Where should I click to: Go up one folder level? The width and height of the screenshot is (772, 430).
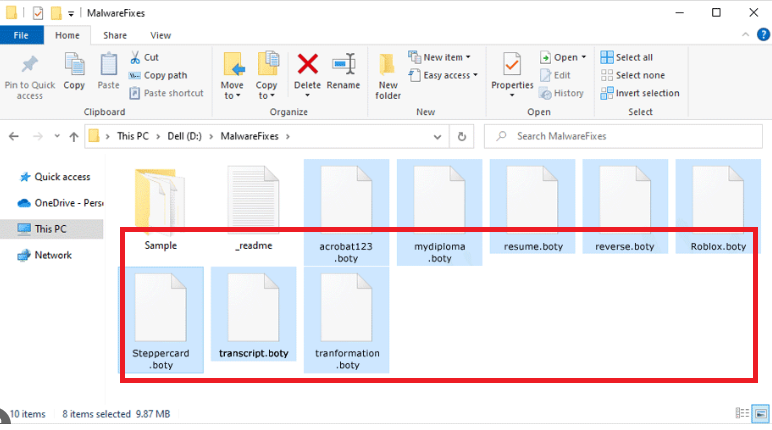click(x=74, y=136)
